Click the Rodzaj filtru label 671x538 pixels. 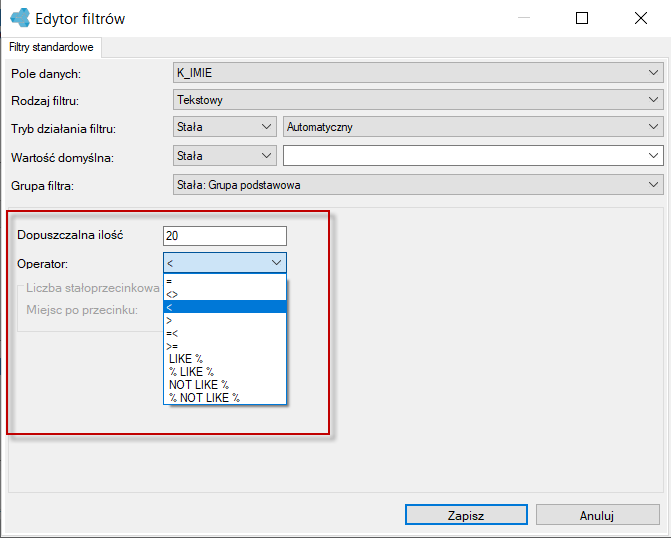(45, 101)
